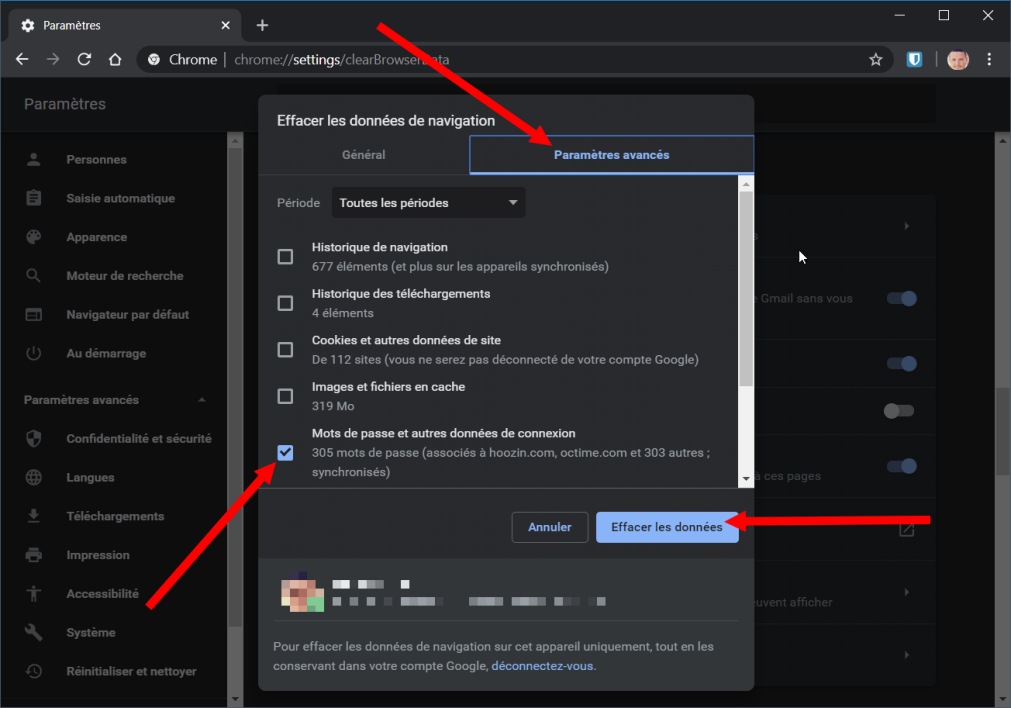Switch to the Général tab
Image resolution: width=1011 pixels, height=708 pixels.
[363, 155]
